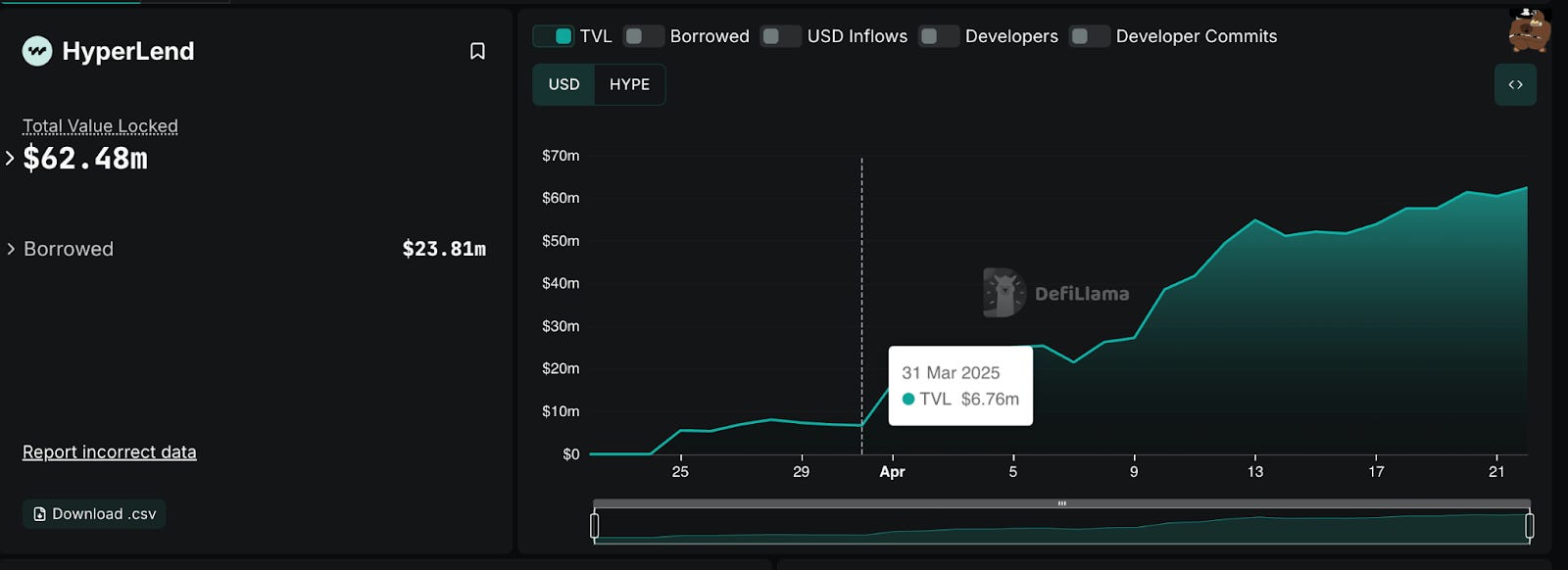This screenshot has height=570, width=1568.
Task: Toggle the TVL series switch
Action: (554, 36)
